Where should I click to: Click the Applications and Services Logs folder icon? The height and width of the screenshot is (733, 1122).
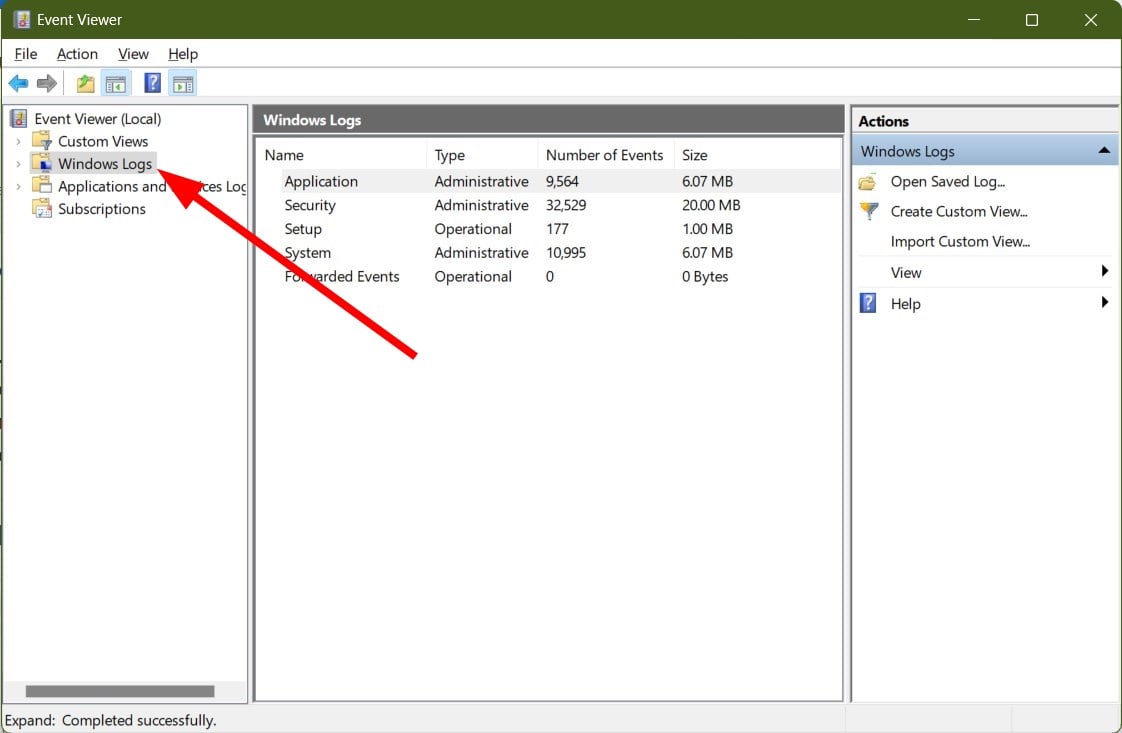point(42,186)
